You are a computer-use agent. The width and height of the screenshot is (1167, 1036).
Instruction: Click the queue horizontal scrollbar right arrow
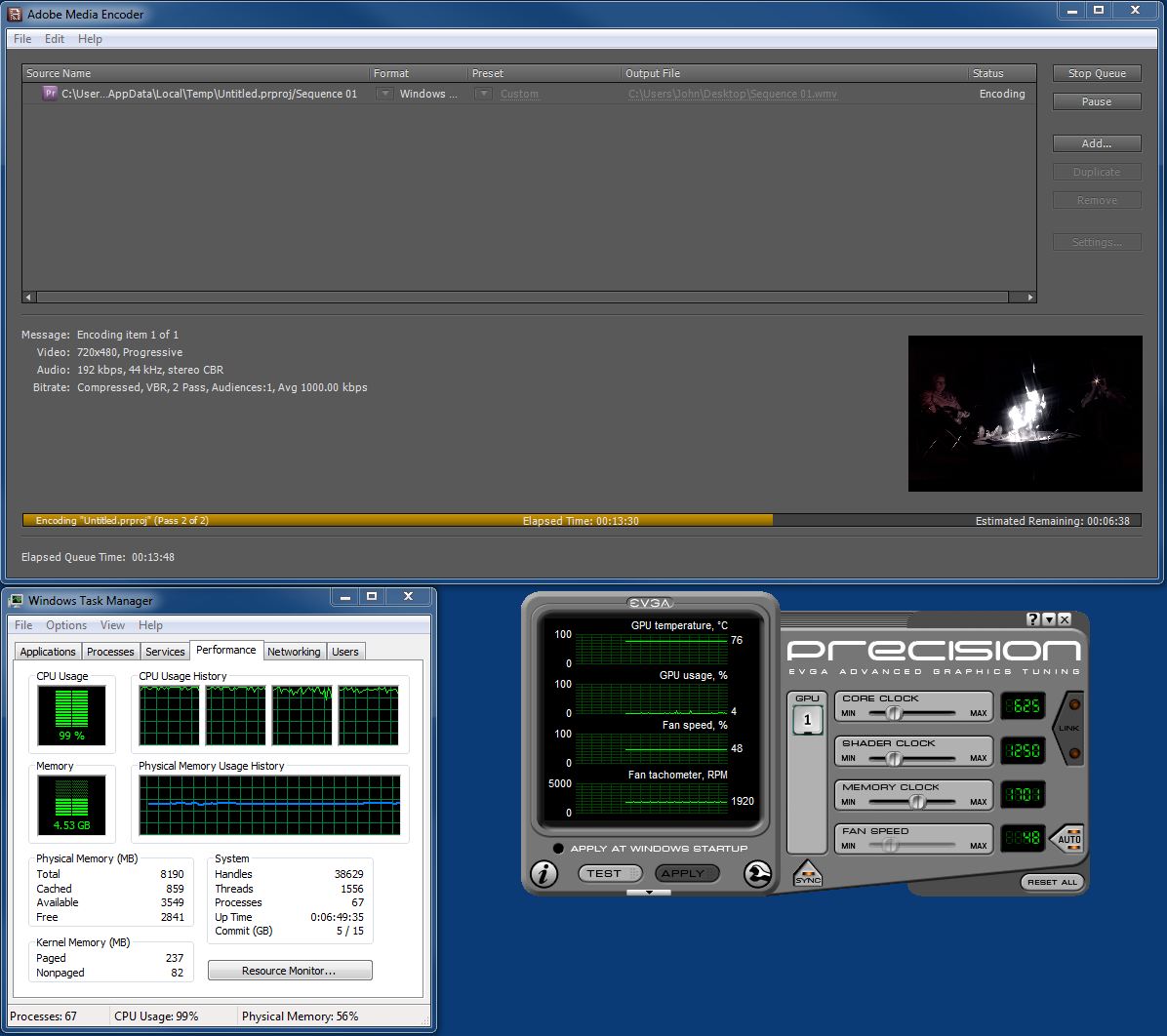click(1030, 297)
